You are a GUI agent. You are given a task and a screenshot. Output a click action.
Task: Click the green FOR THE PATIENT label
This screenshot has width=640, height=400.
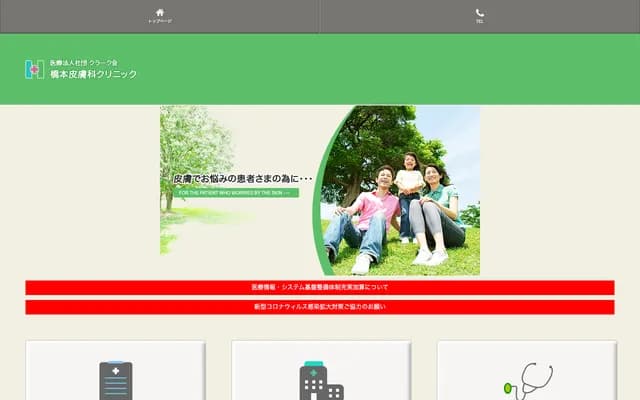click(x=236, y=193)
